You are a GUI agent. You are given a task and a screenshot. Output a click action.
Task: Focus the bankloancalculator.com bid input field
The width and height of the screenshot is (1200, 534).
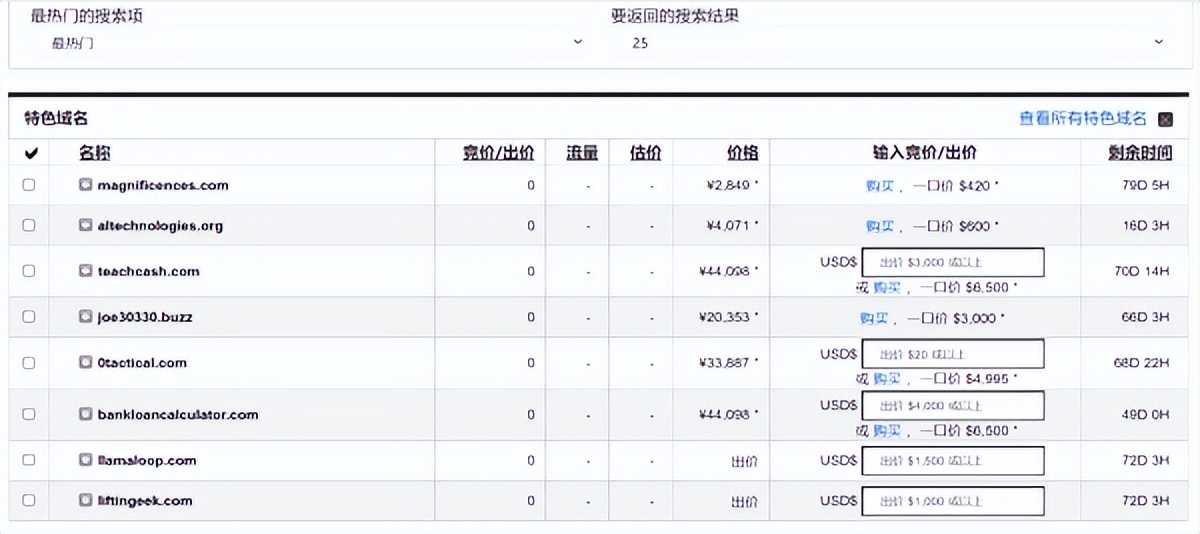(x=953, y=406)
